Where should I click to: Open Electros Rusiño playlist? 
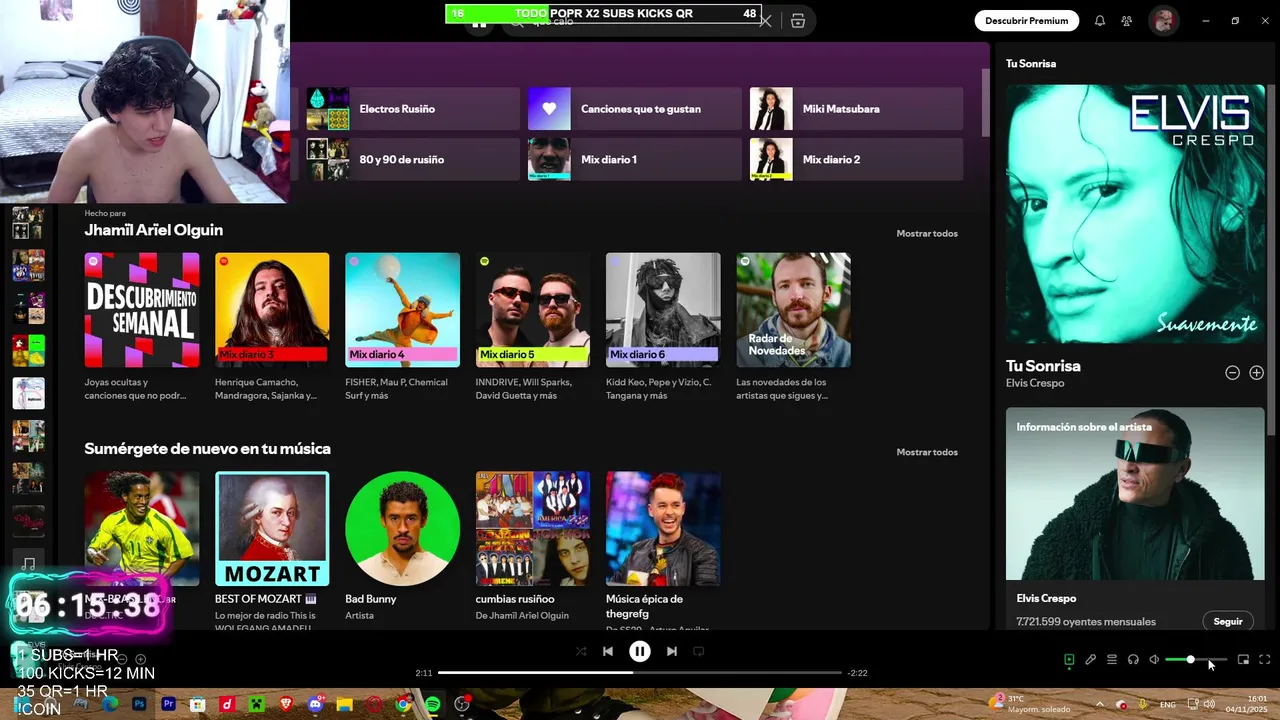pos(413,109)
